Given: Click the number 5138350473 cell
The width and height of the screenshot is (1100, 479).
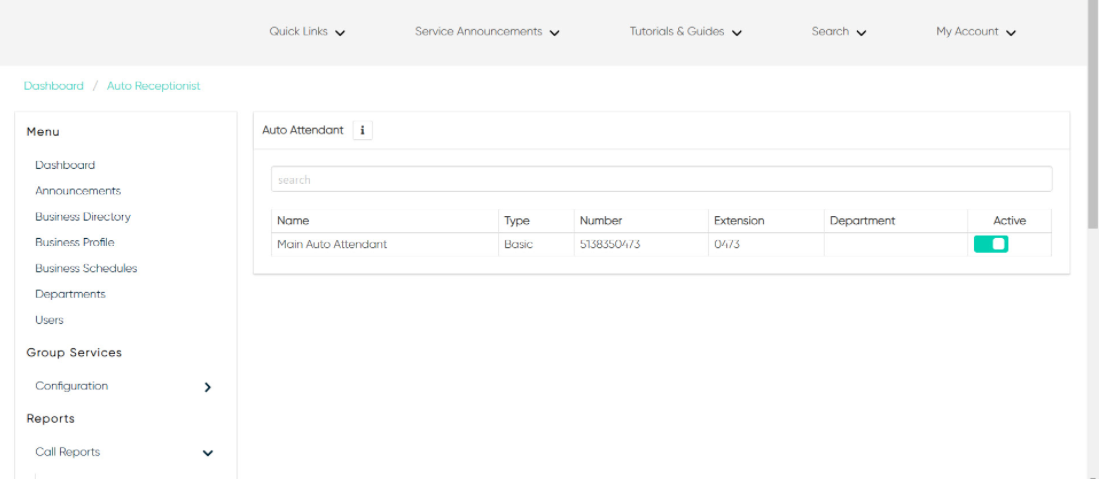Looking at the screenshot, I should click(640, 245).
